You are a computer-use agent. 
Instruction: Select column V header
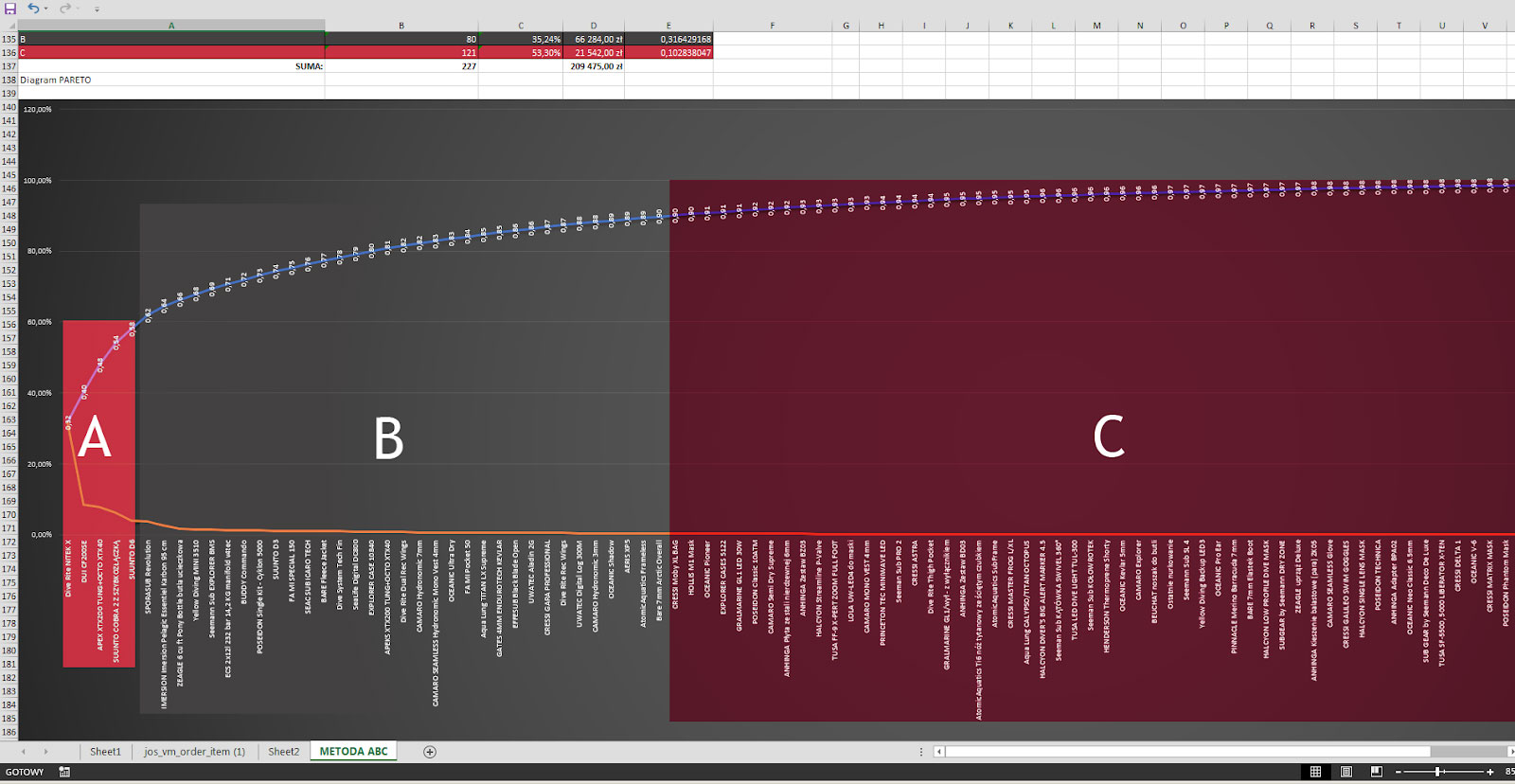coord(1485,26)
